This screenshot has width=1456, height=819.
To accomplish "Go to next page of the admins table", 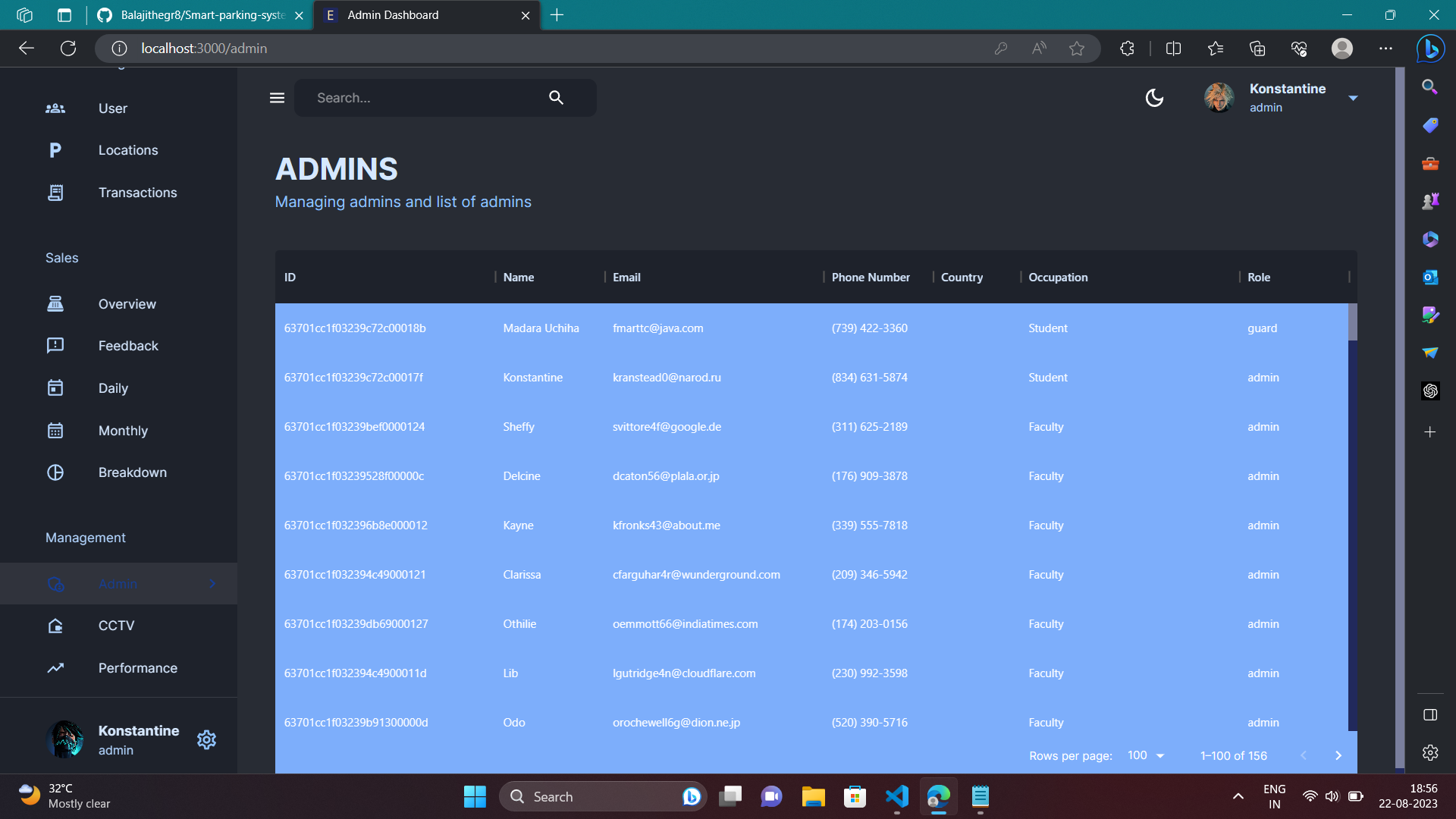I will 1338,755.
